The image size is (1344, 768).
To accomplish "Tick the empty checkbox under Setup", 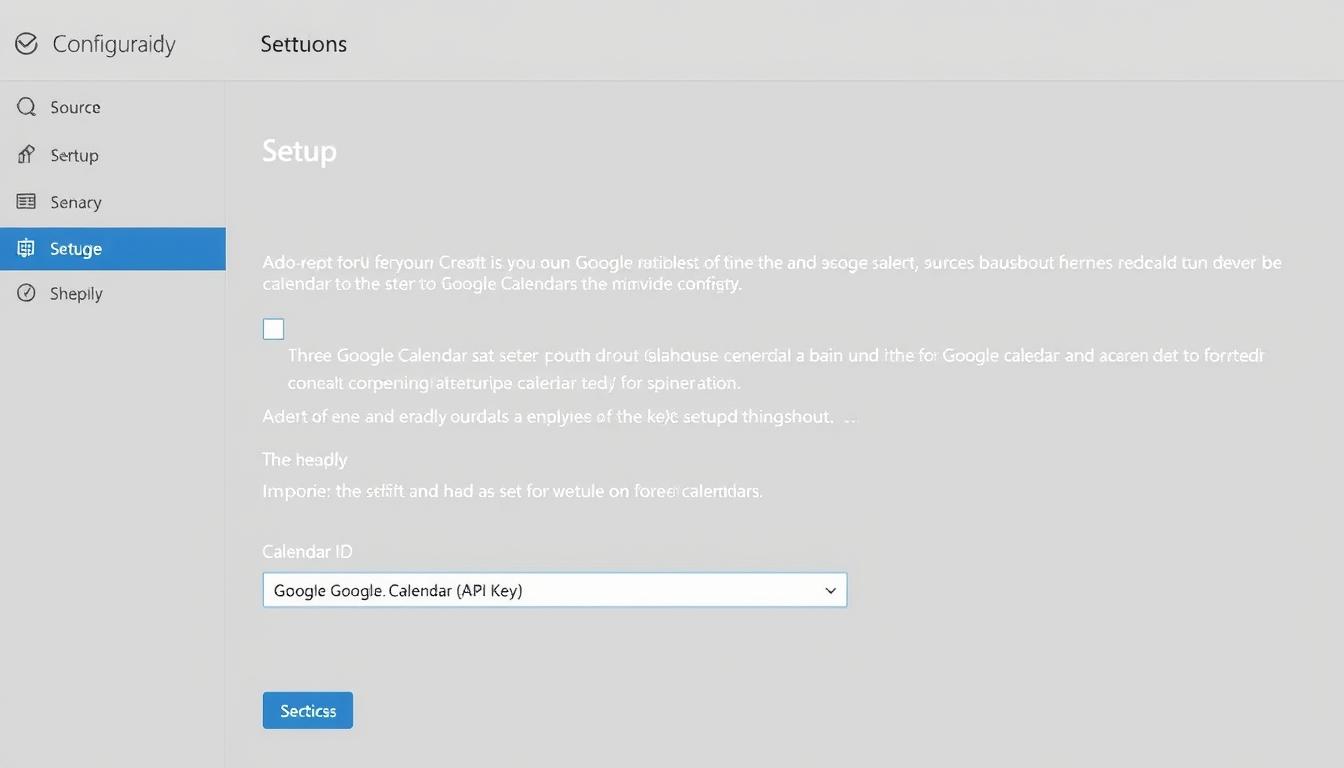I will [273, 329].
